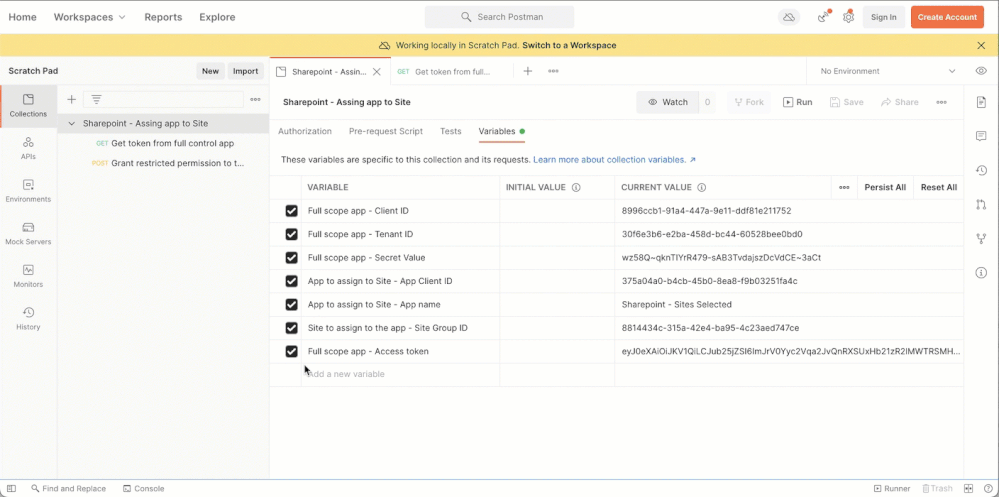Open collections panel three-dot options

(255, 99)
